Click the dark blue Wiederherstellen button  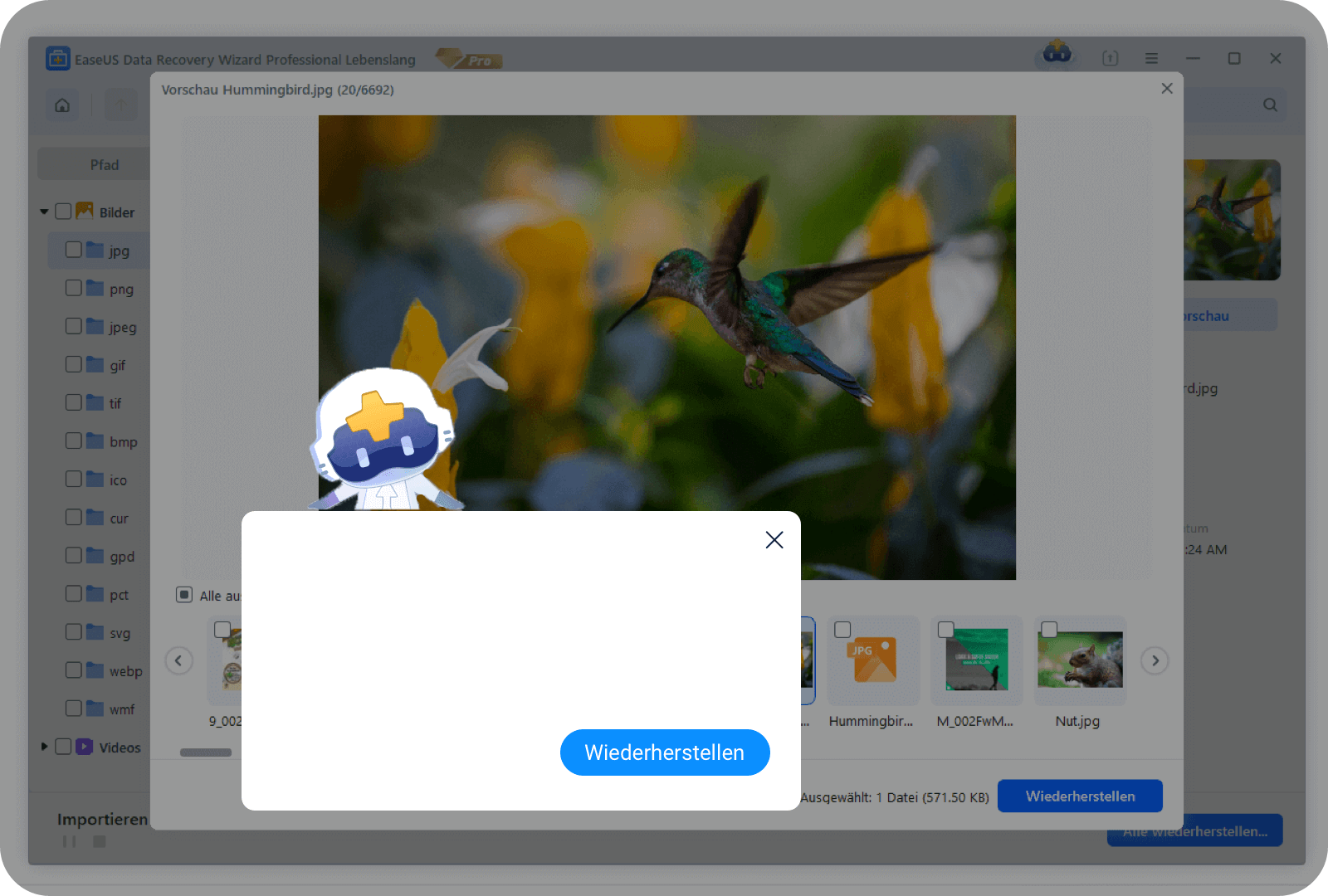click(1079, 796)
